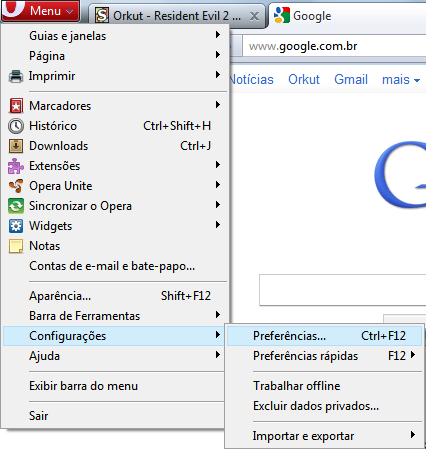Open the Aparência menu item
The width and height of the screenshot is (426, 449).
click(x=115, y=296)
